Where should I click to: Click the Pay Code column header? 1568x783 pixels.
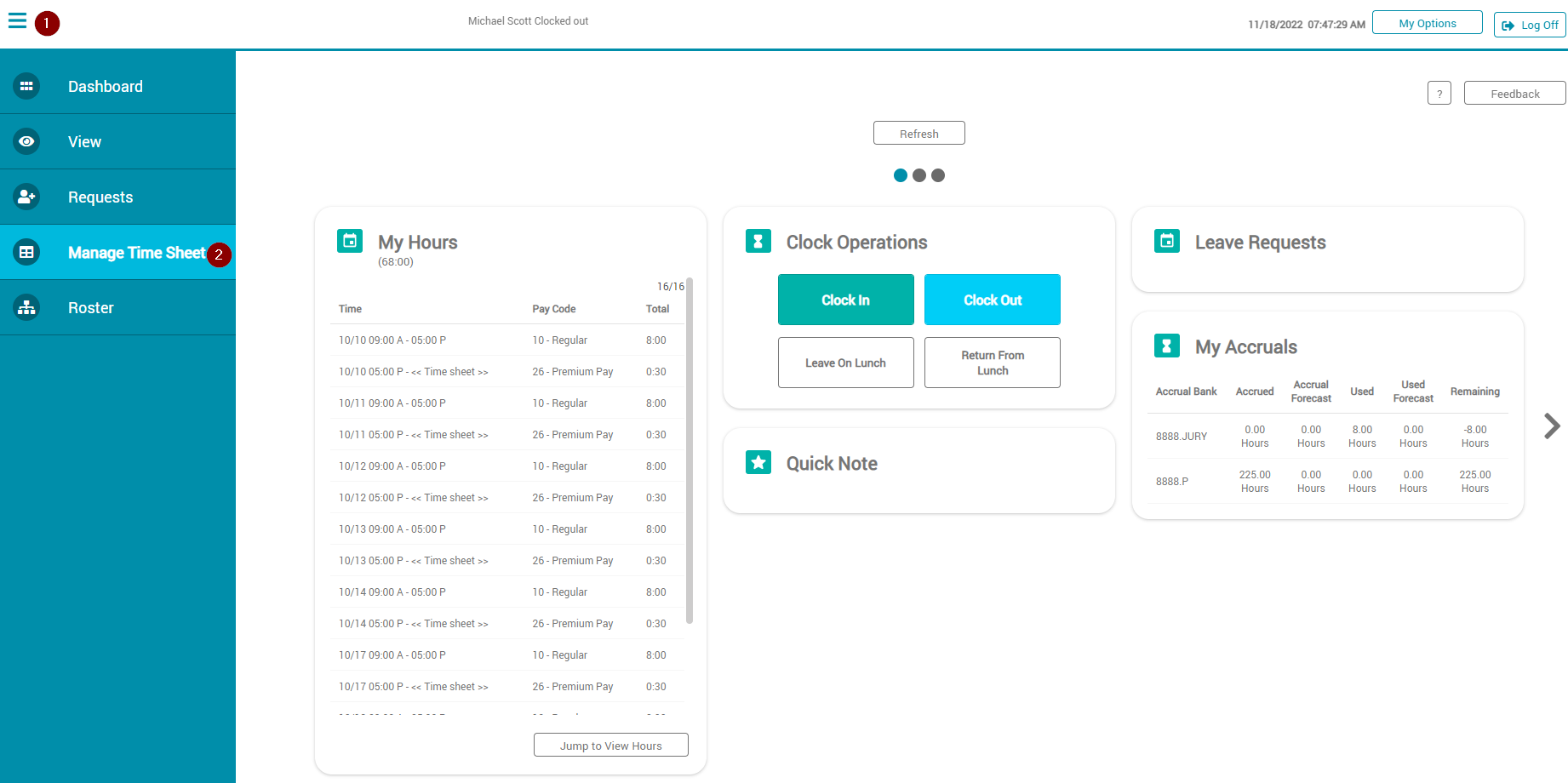click(554, 309)
